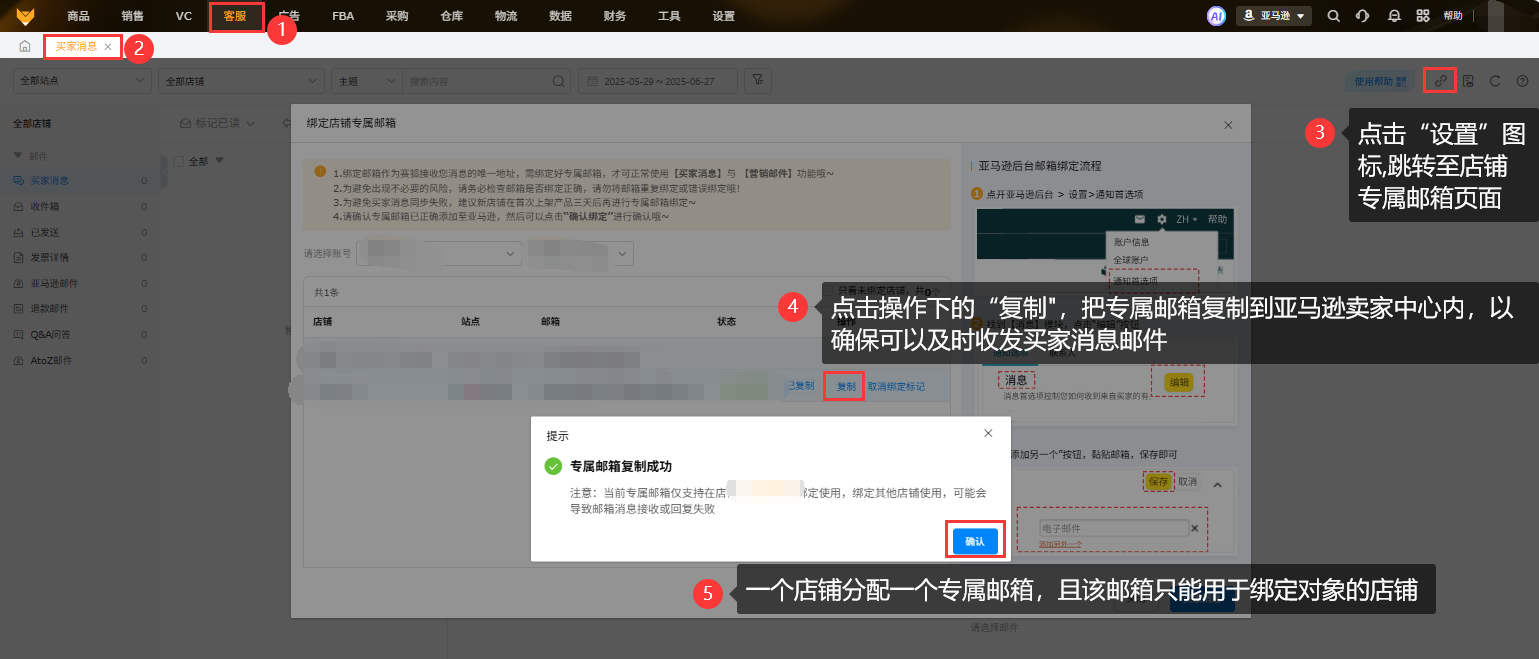This screenshot has width=1539, height=659.
Task: Click the 取消绑定标记 link
Action: pos(896,386)
